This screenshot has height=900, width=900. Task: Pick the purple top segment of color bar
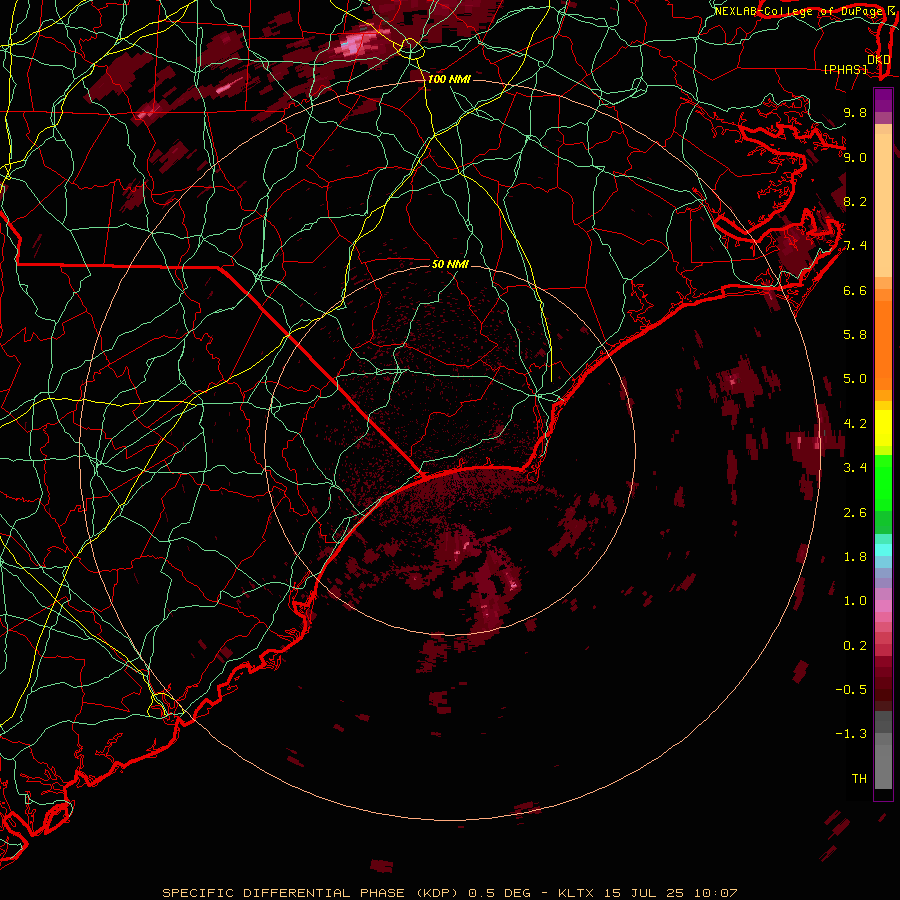(883, 100)
